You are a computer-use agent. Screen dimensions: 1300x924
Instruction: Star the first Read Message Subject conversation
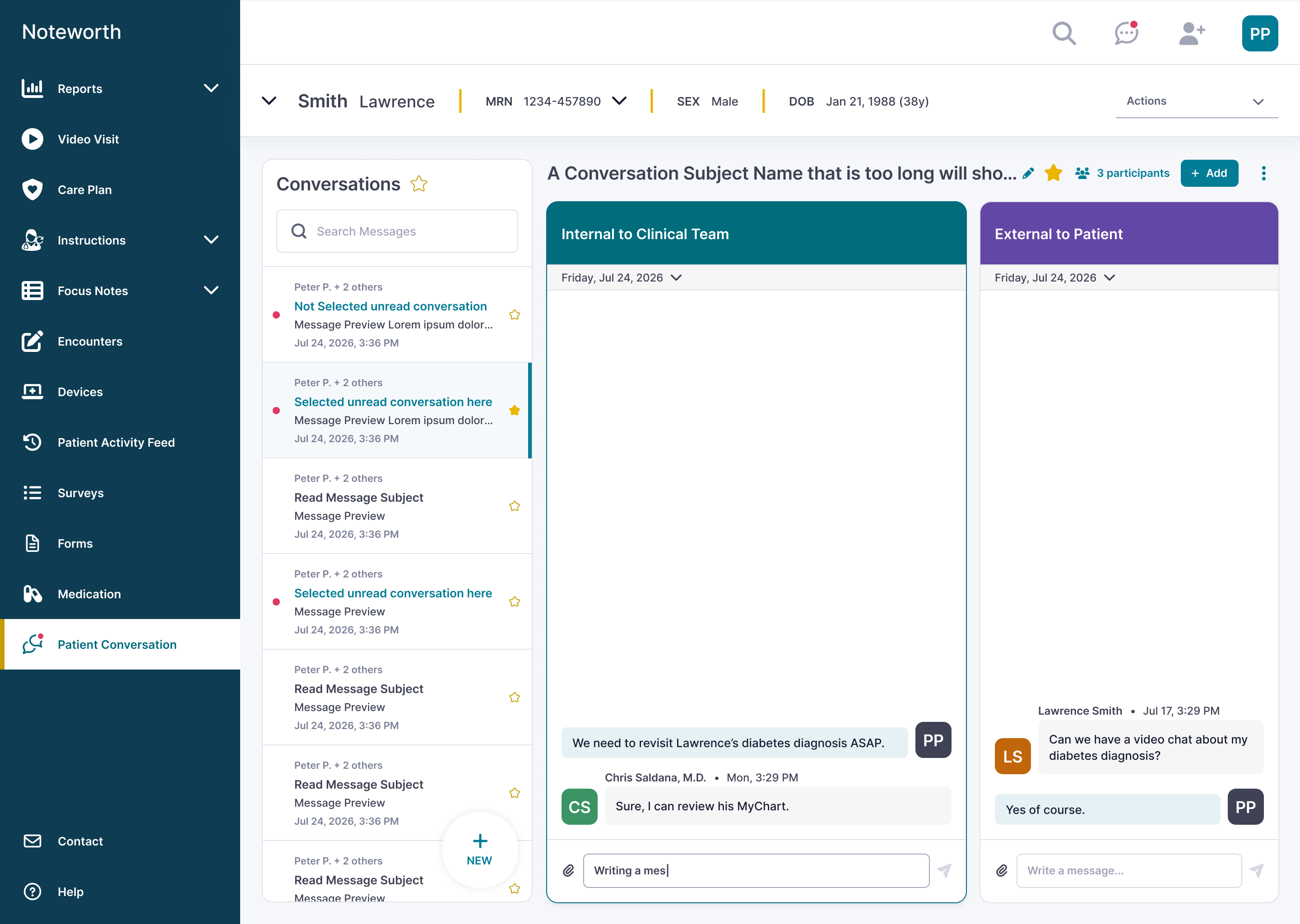coord(515,506)
